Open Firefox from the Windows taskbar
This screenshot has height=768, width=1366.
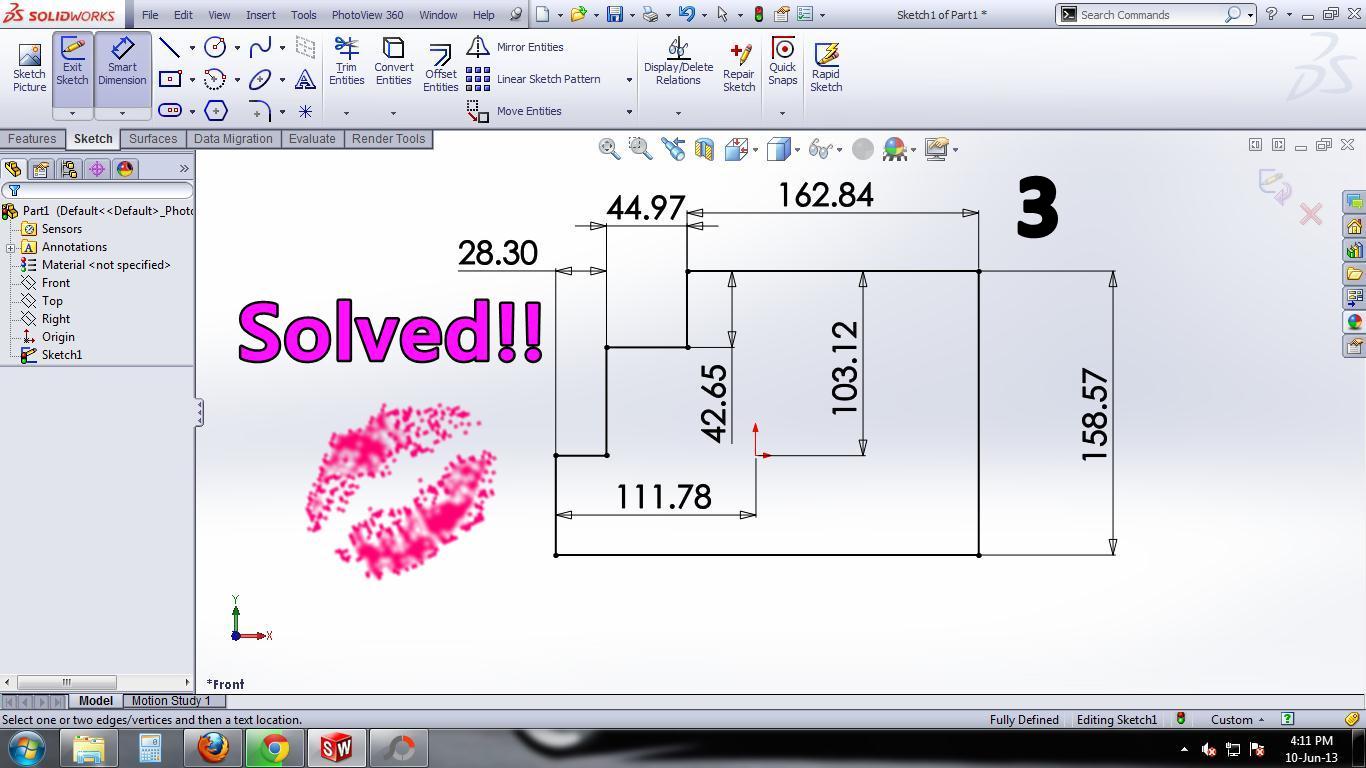click(x=212, y=748)
